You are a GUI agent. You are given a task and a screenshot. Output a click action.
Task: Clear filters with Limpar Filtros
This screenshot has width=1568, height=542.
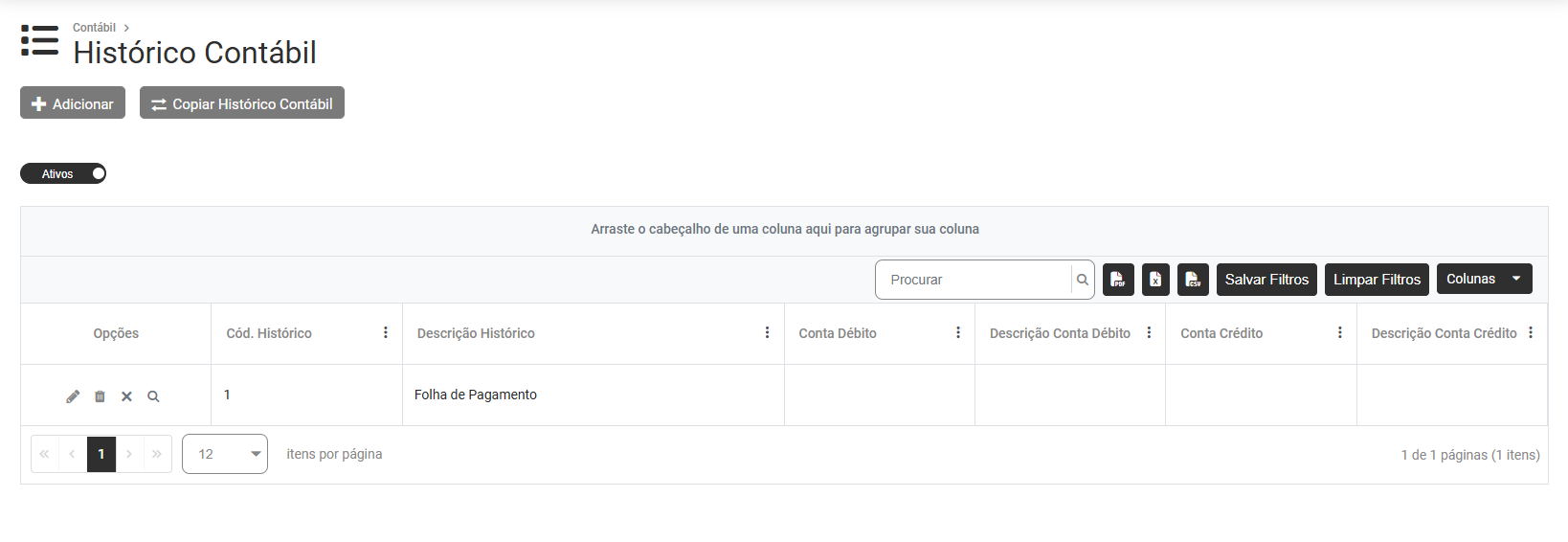[x=1377, y=280]
